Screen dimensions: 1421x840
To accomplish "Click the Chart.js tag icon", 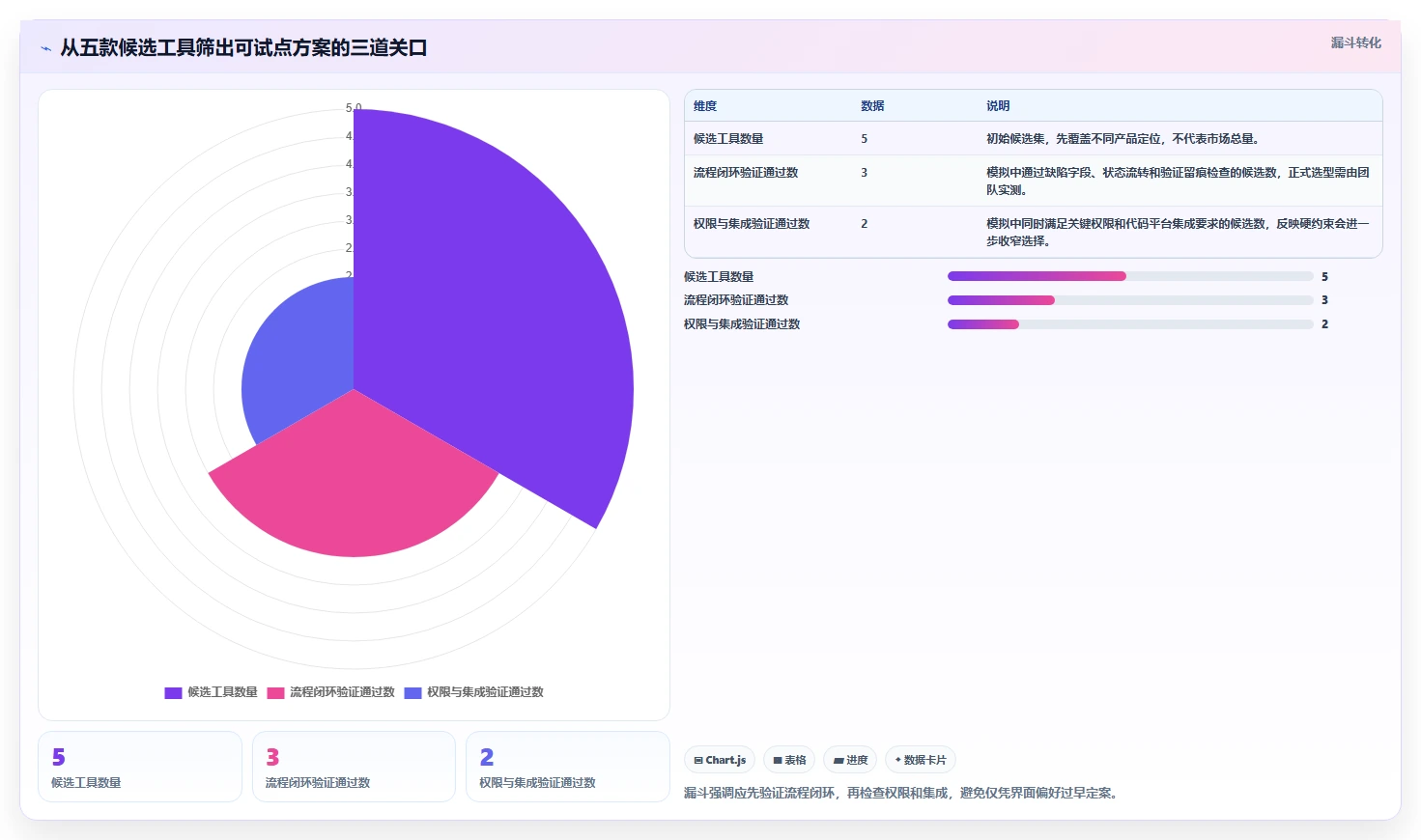I will (698, 761).
